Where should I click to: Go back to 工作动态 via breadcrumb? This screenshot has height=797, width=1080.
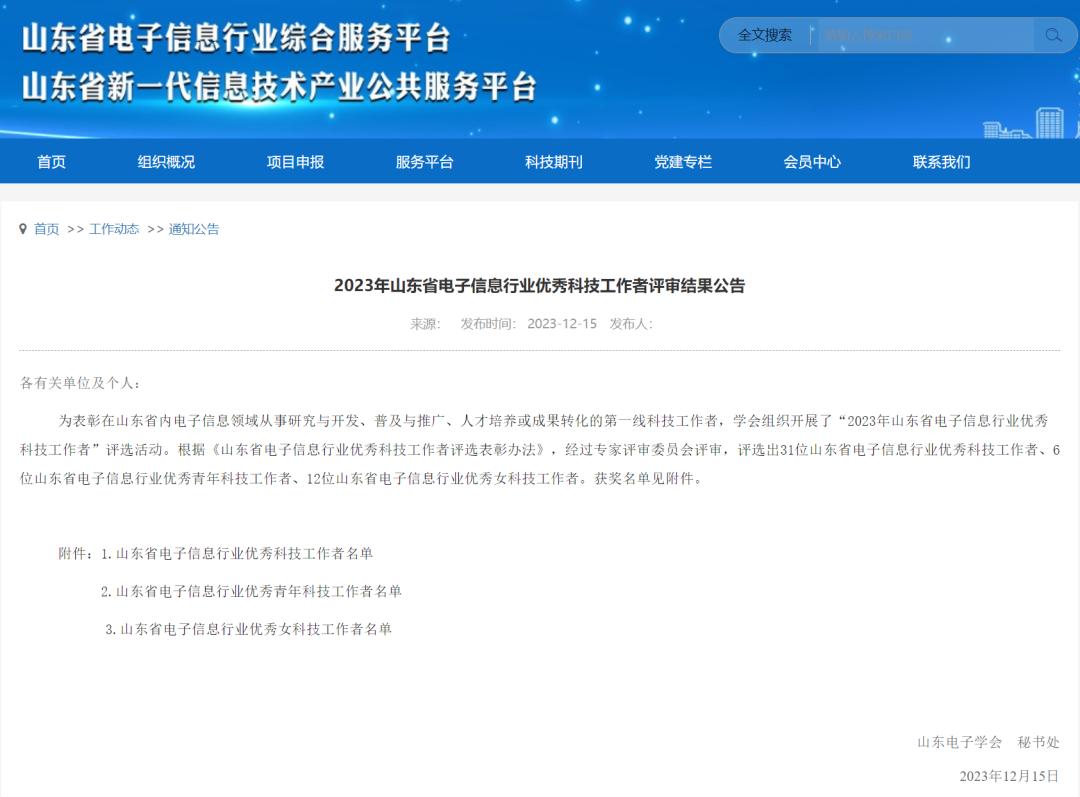(114, 229)
